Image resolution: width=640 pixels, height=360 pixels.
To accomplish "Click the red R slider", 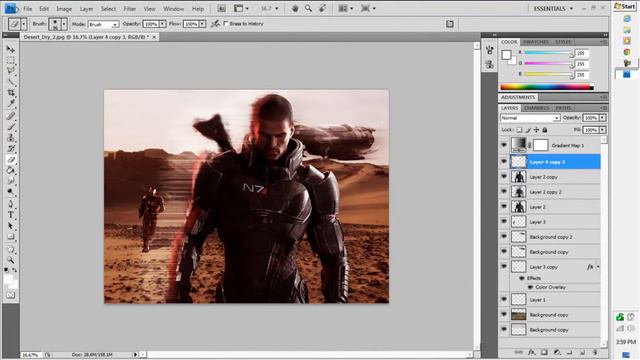I will point(549,53).
